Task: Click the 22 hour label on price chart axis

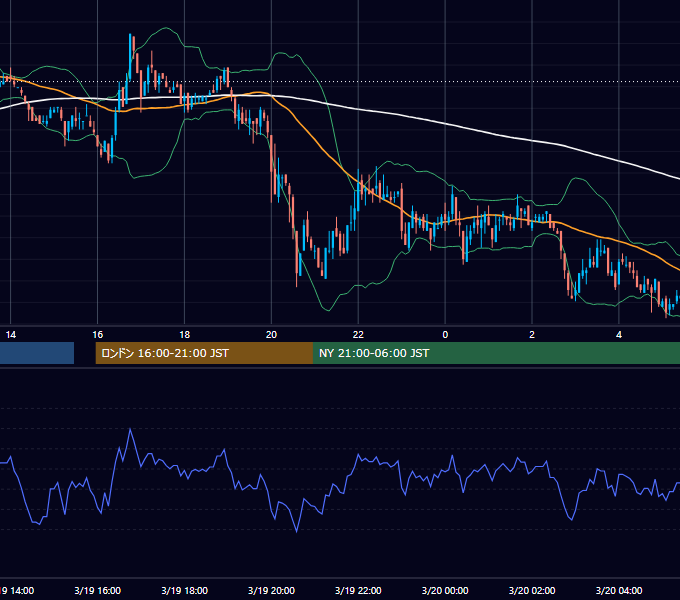Action: pyautogui.click(x=358, y=335)
